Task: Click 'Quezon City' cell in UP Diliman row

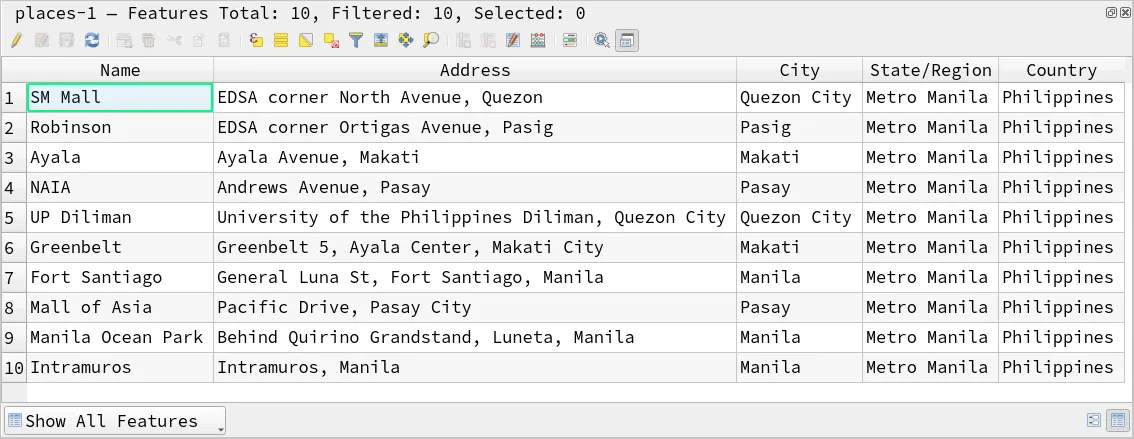Action: (799, 218)
